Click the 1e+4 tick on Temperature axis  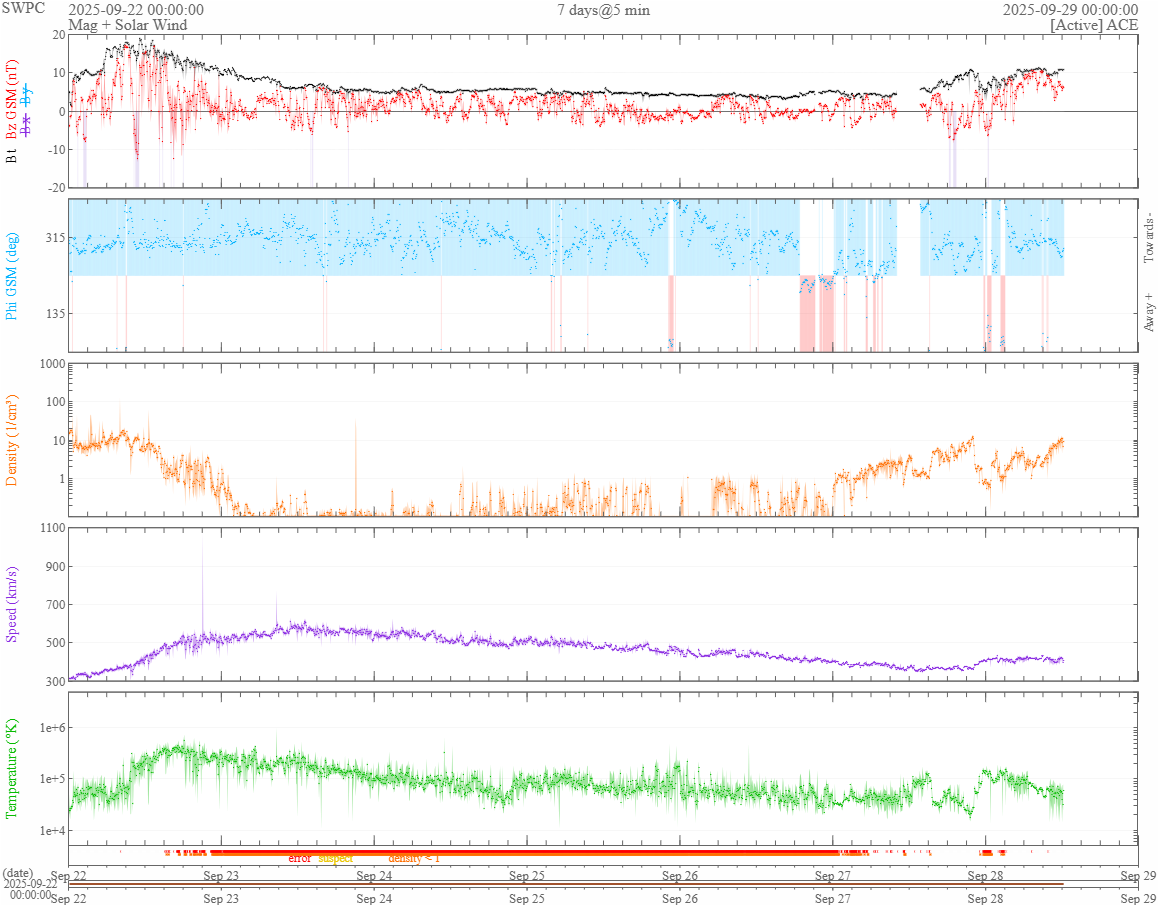click(x=51, y=831)
